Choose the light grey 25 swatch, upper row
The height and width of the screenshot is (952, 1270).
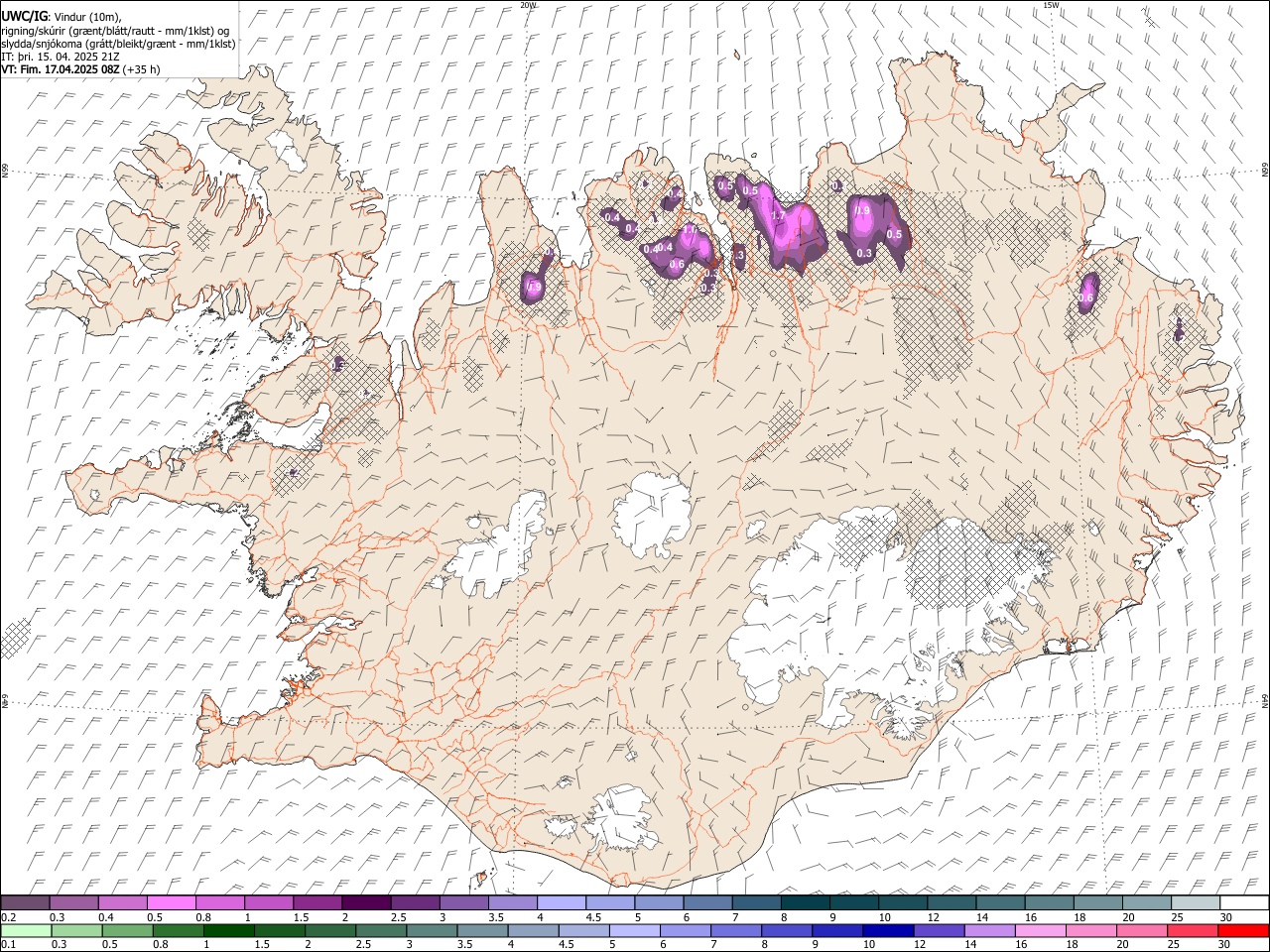point(1194,902)
